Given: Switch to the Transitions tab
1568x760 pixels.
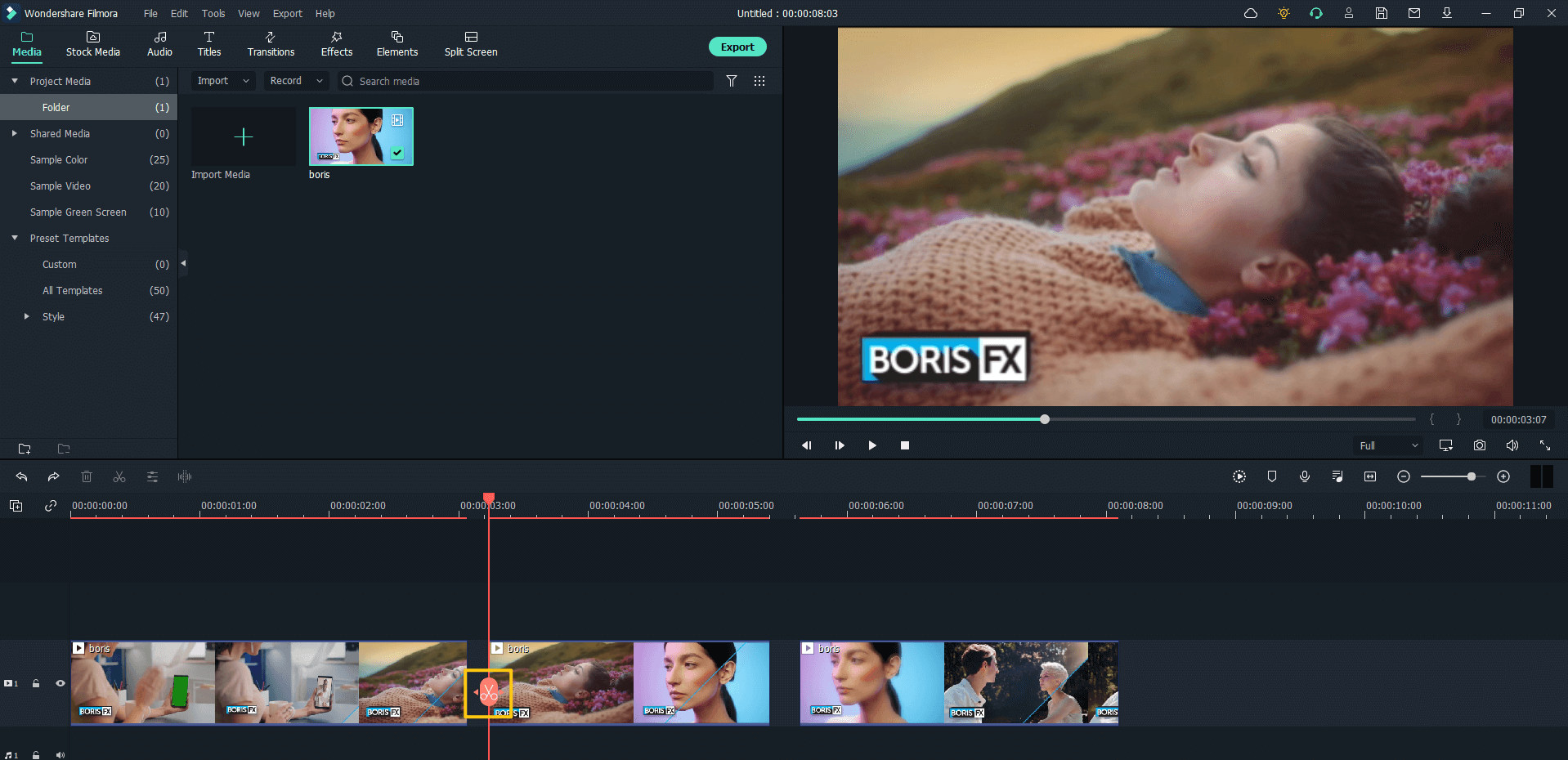Looking at the screenshot, I should pos(271,44).
